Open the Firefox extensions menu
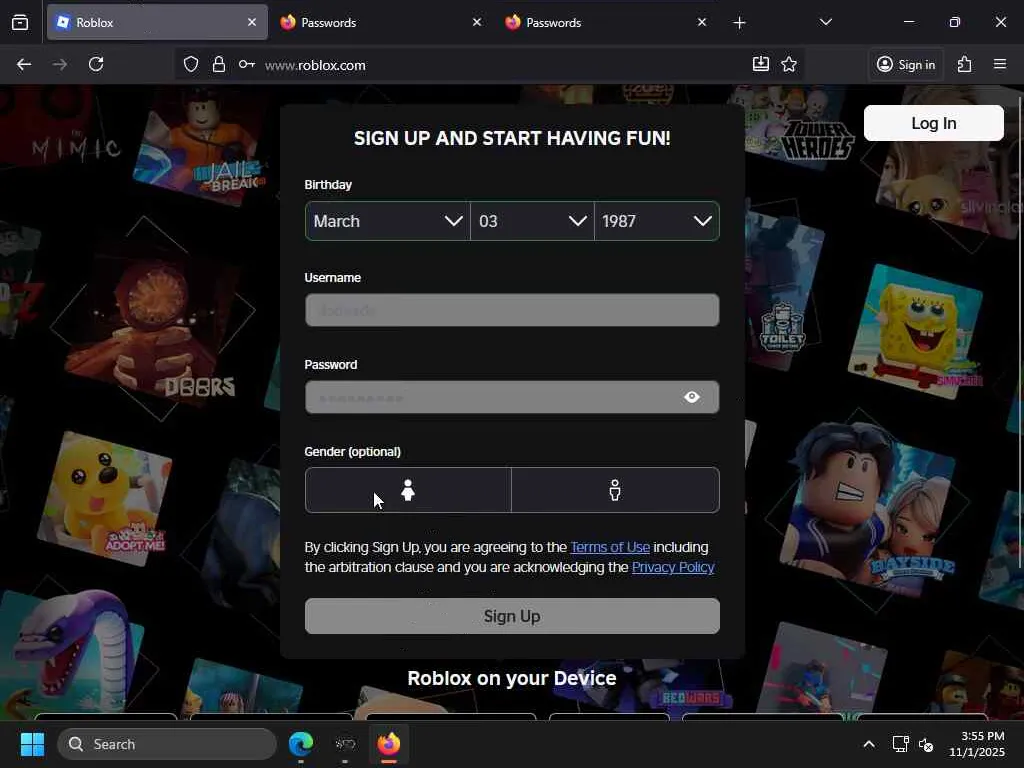 (965, 64)
